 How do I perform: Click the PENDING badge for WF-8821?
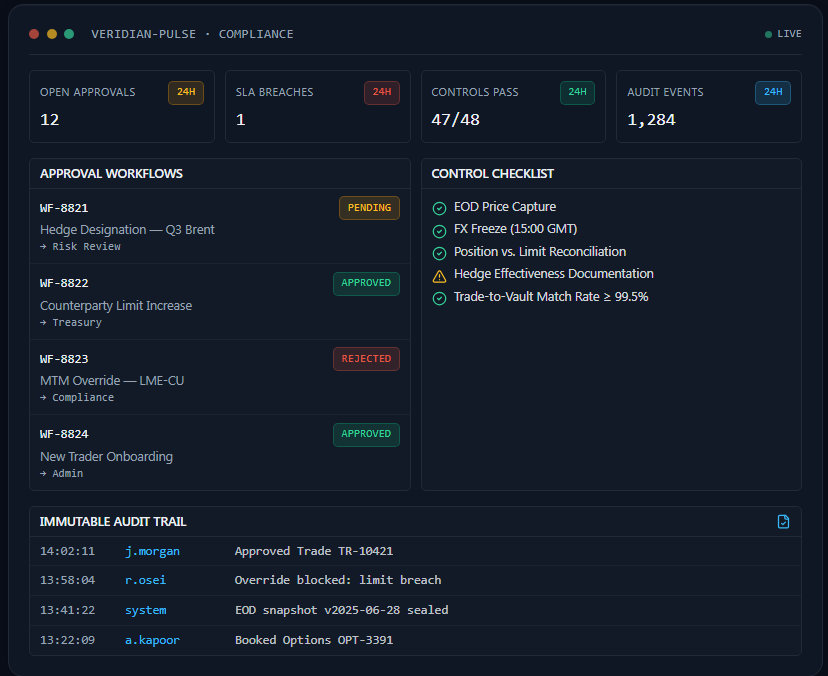(369, 208)
